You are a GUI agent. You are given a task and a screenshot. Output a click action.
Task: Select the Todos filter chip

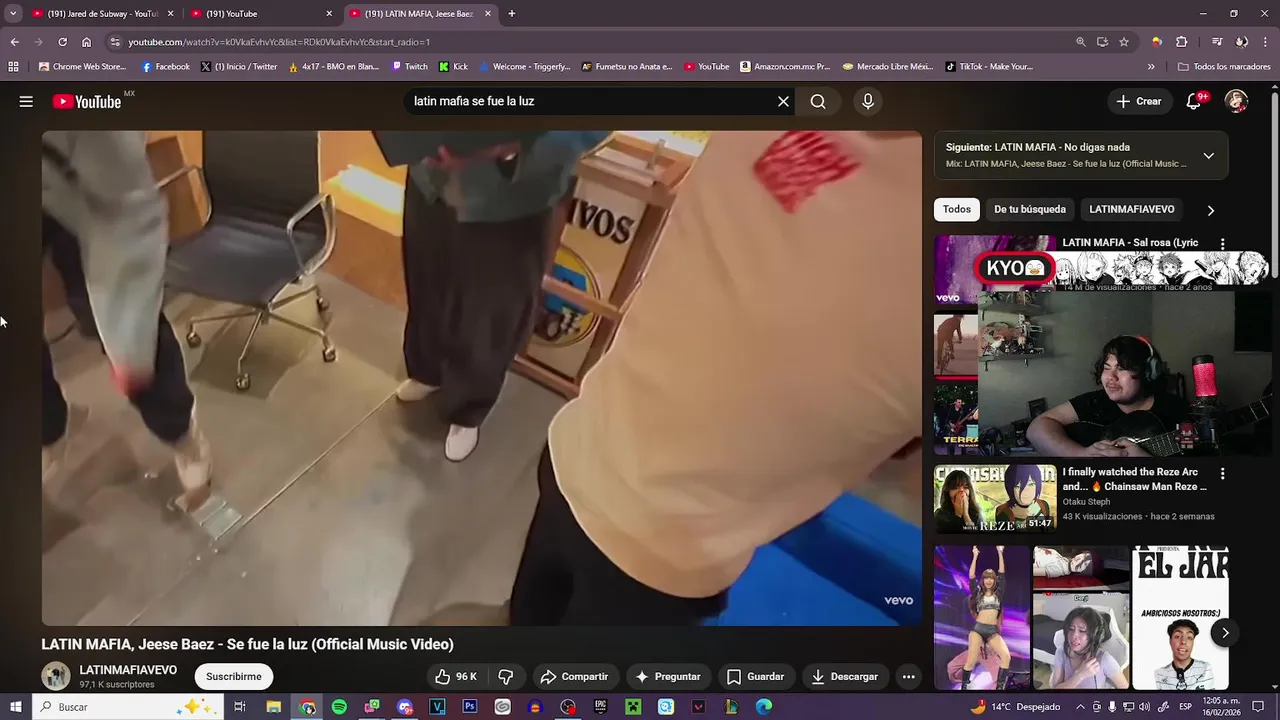(956, 209)
